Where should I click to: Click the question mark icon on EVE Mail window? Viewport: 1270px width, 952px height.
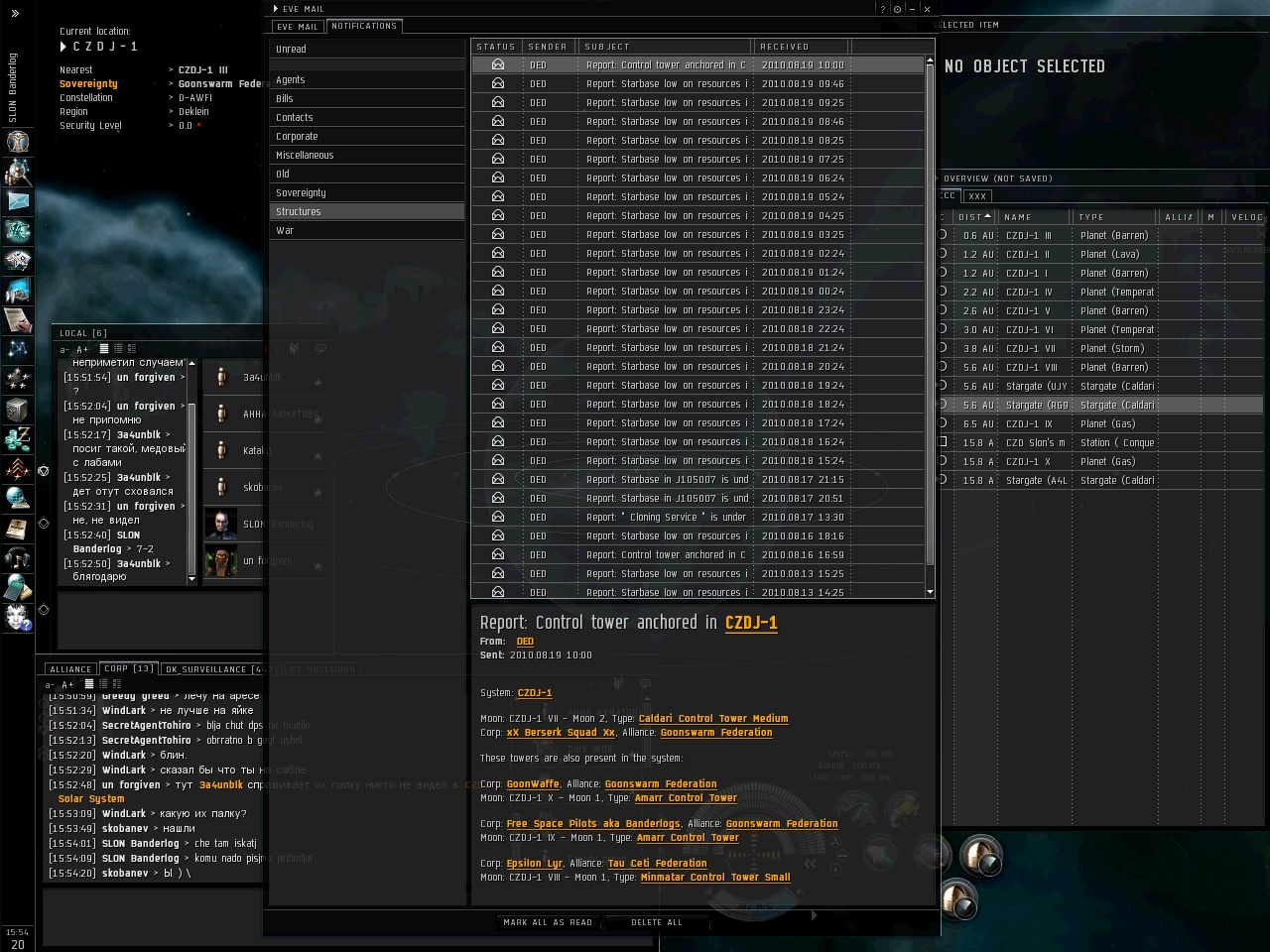[x=883, y=9]
